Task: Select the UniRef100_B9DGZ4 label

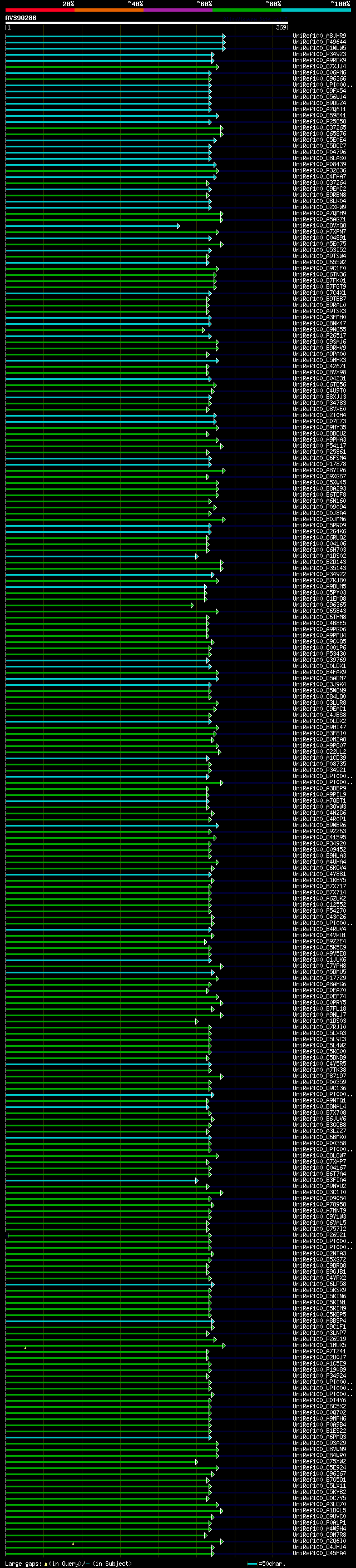Action: pos(319,103)
